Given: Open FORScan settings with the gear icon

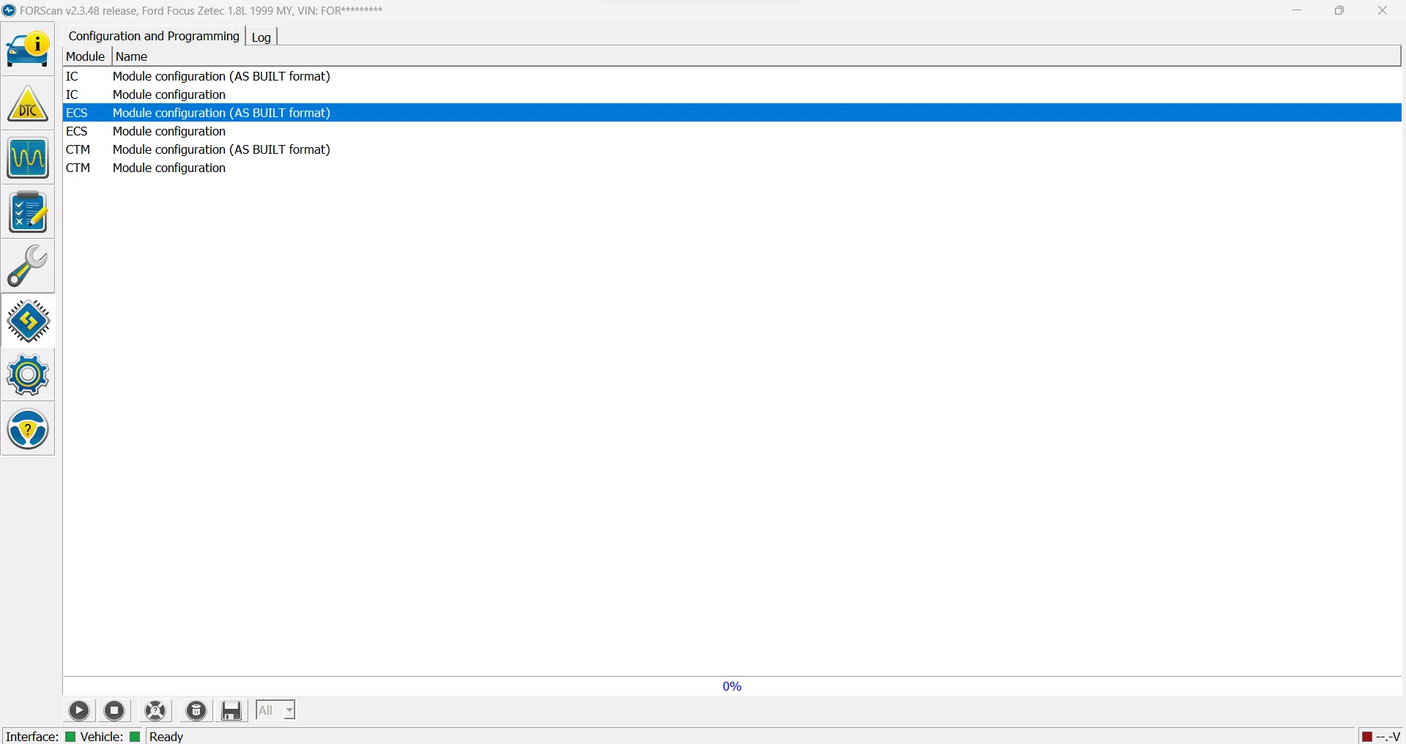Looking at the screenshot, I should 27,374.
